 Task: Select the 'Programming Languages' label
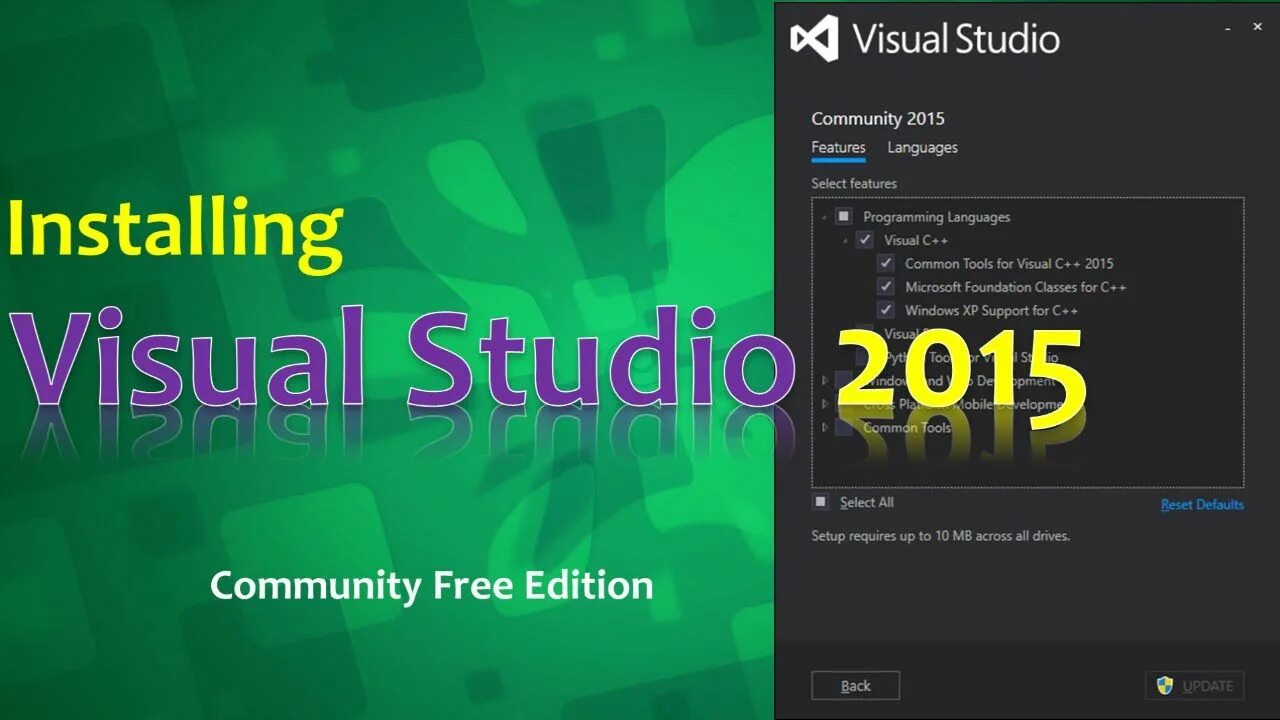(937, 217)
